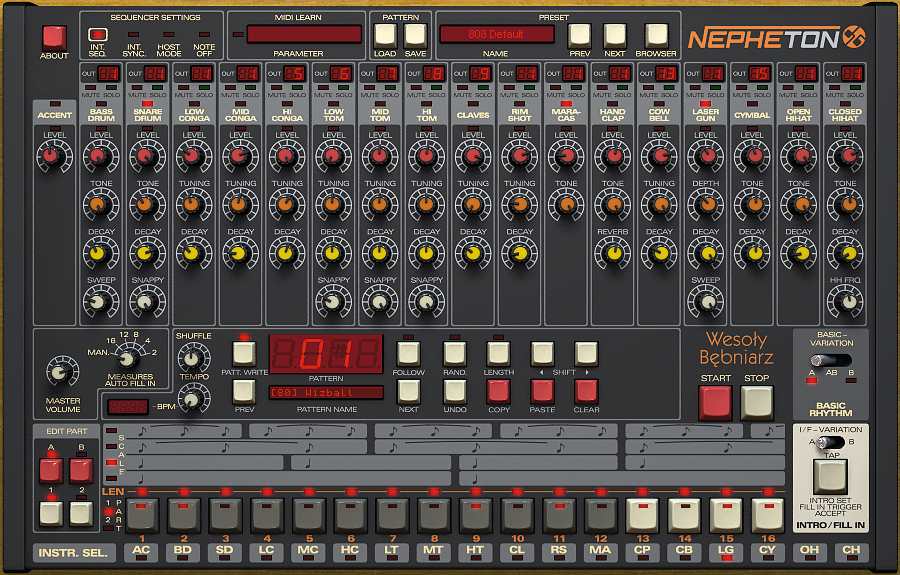Viewport: 900px width, 575px height.
Task: Toggle the Basic Variation A/AB/B switch
Action: [829, 360]
